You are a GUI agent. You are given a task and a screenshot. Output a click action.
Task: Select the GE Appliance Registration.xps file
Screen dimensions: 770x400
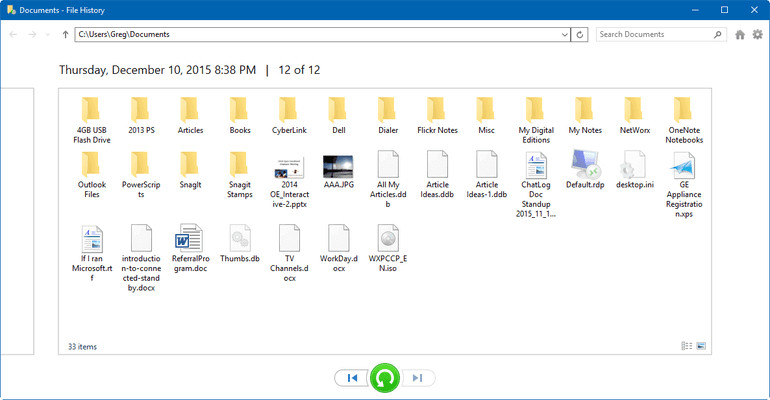(x=684, y=185)
